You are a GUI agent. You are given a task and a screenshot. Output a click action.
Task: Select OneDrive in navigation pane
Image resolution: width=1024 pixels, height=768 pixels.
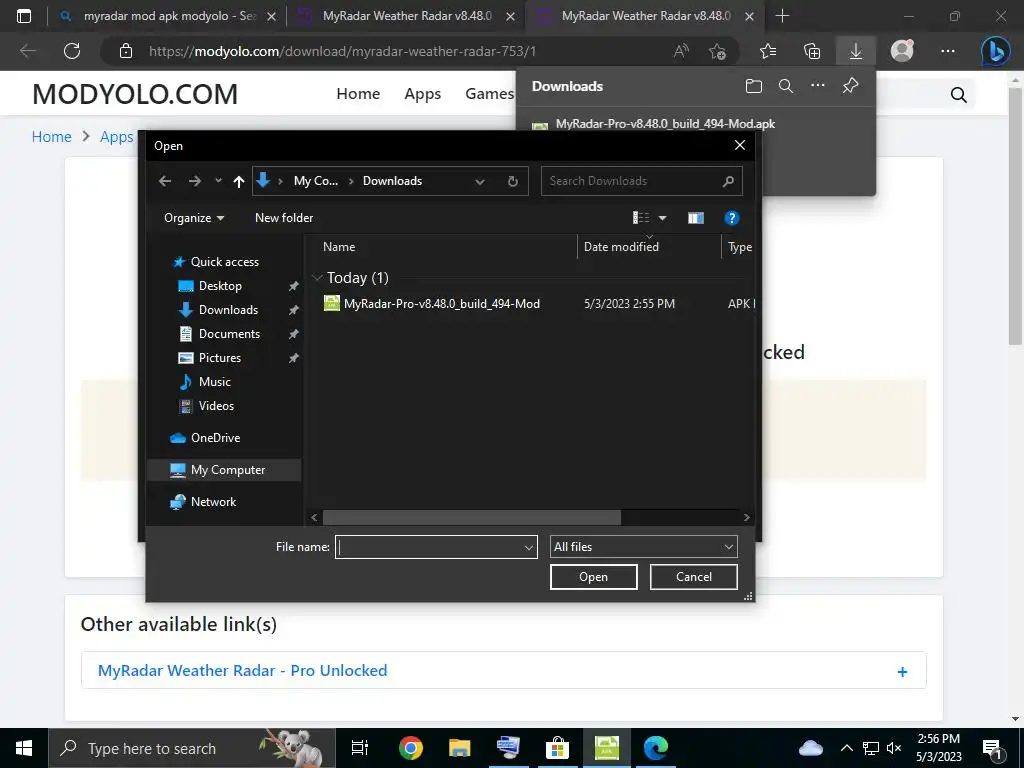pos(216,438)
